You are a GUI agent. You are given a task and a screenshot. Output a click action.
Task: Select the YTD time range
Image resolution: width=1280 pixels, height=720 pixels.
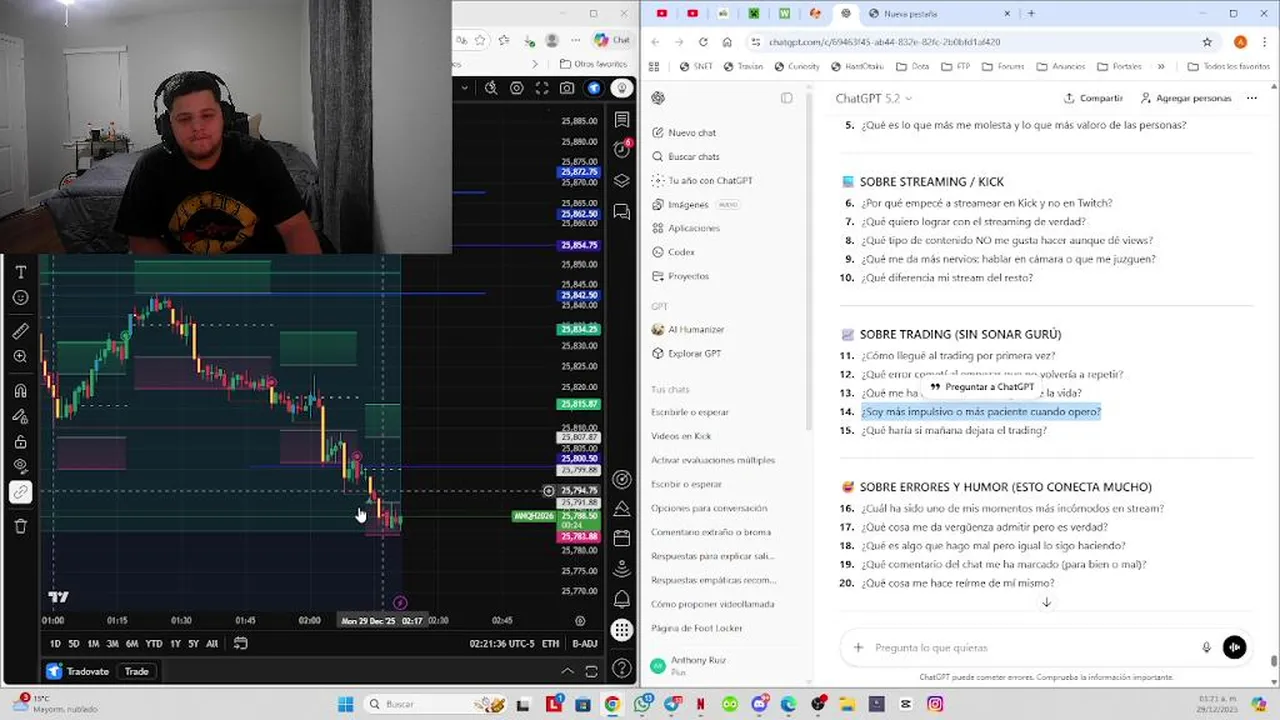coord(153,644)
